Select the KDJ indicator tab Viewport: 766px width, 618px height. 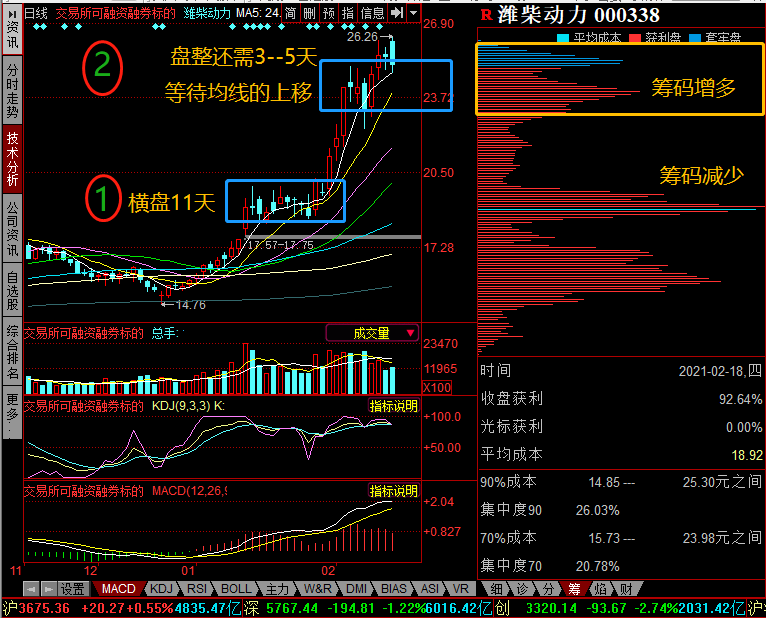[161, 589]
